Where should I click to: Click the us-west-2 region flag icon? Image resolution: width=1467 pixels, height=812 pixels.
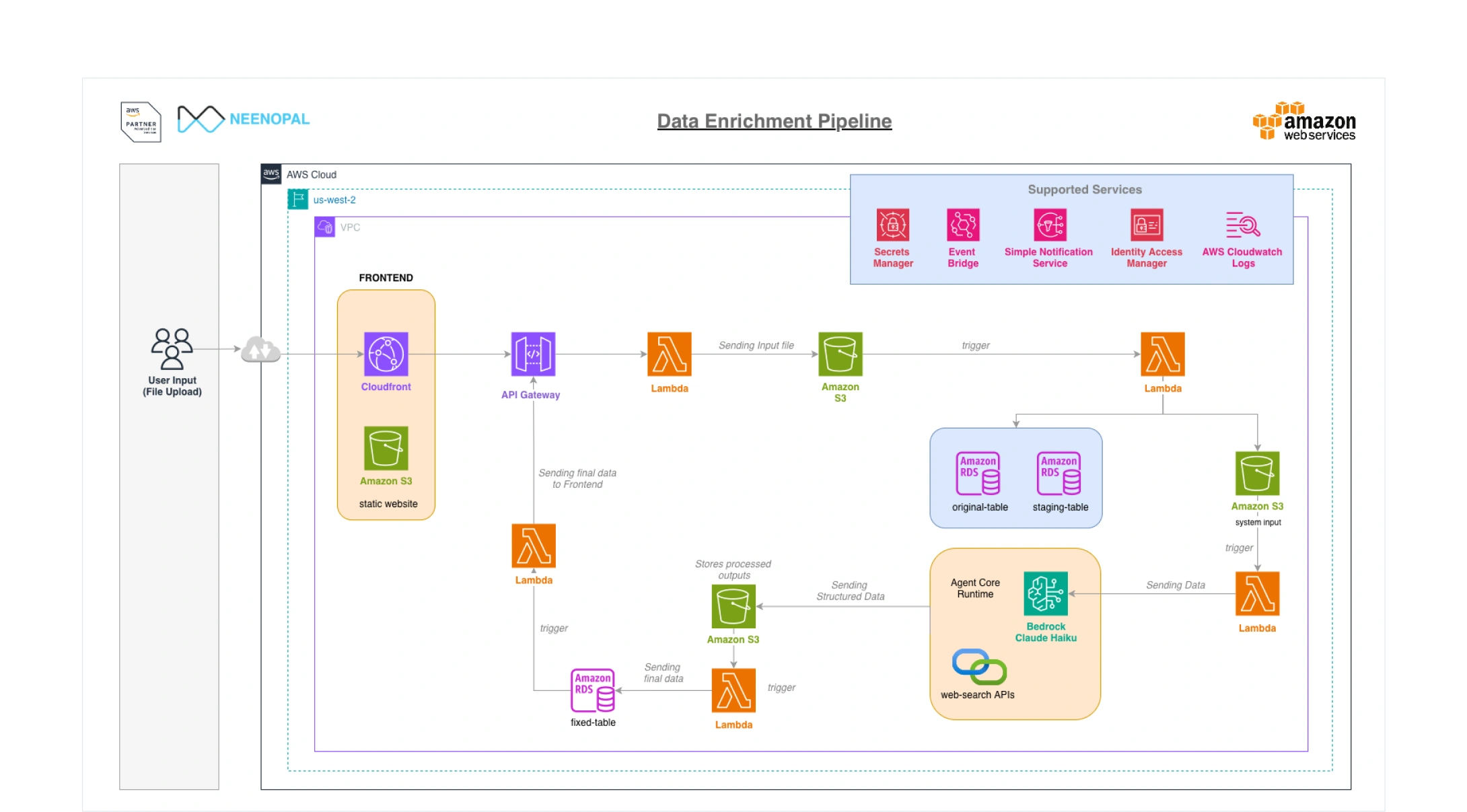click(x=297, y=199)
